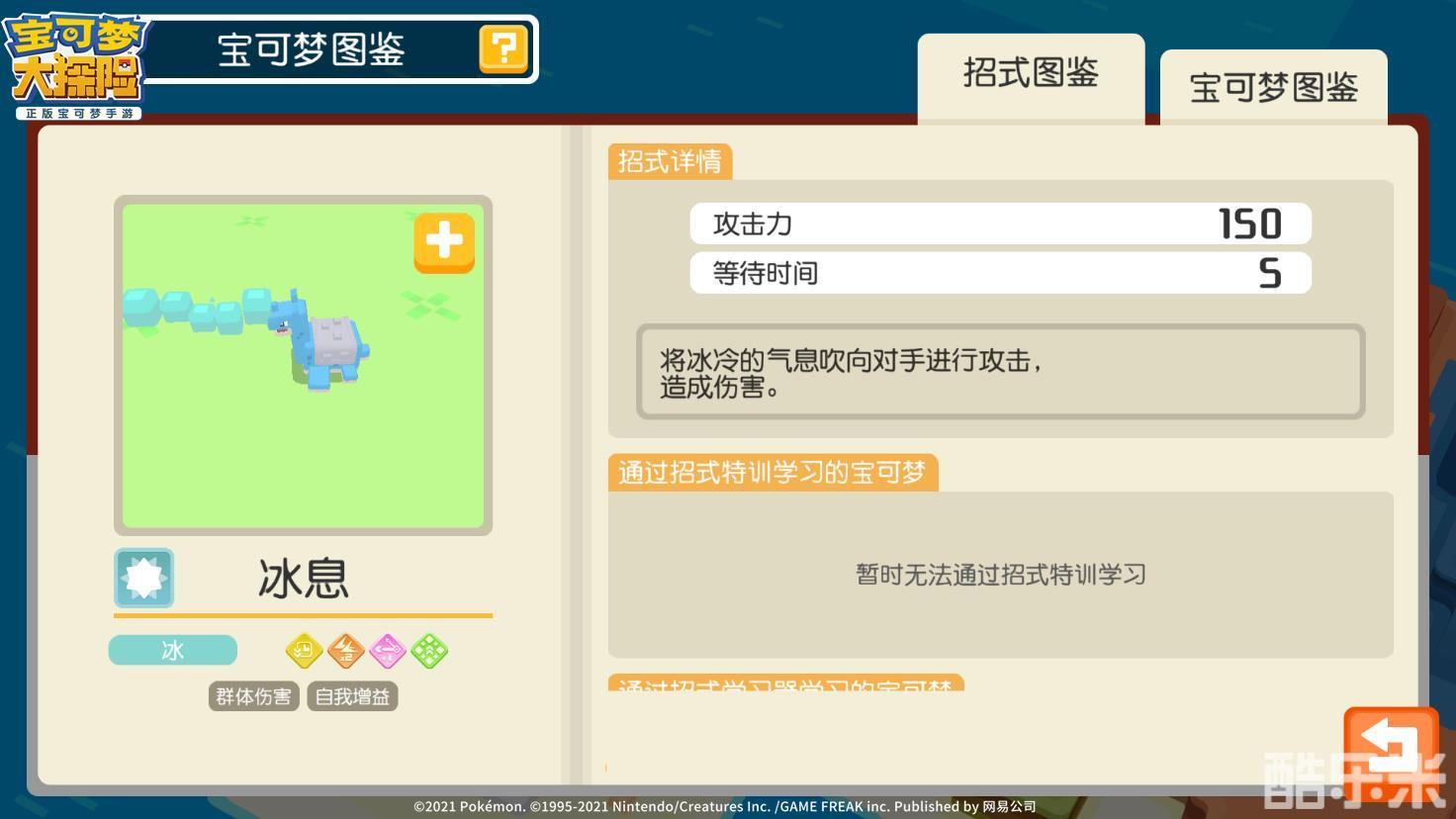The image size is (1456, 819).
Task: Tap the orange plus icon on preview
Action: coord(444,242)
